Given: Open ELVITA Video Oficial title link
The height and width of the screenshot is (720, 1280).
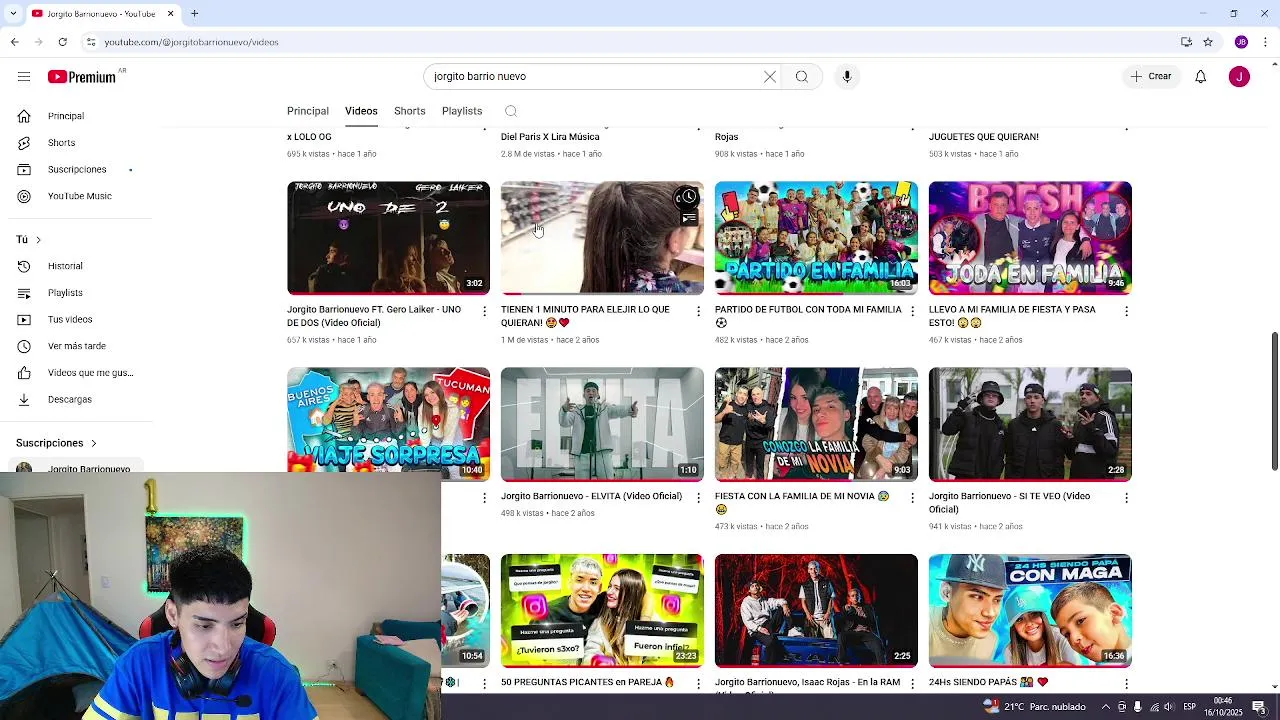Looking at the screenshot, I should [591, 496].
